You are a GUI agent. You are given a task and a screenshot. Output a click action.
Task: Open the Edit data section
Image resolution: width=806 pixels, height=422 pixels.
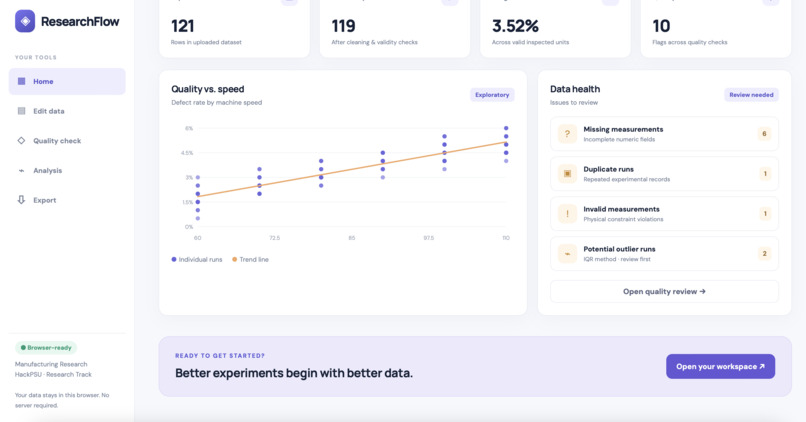(x=67, y=111)
